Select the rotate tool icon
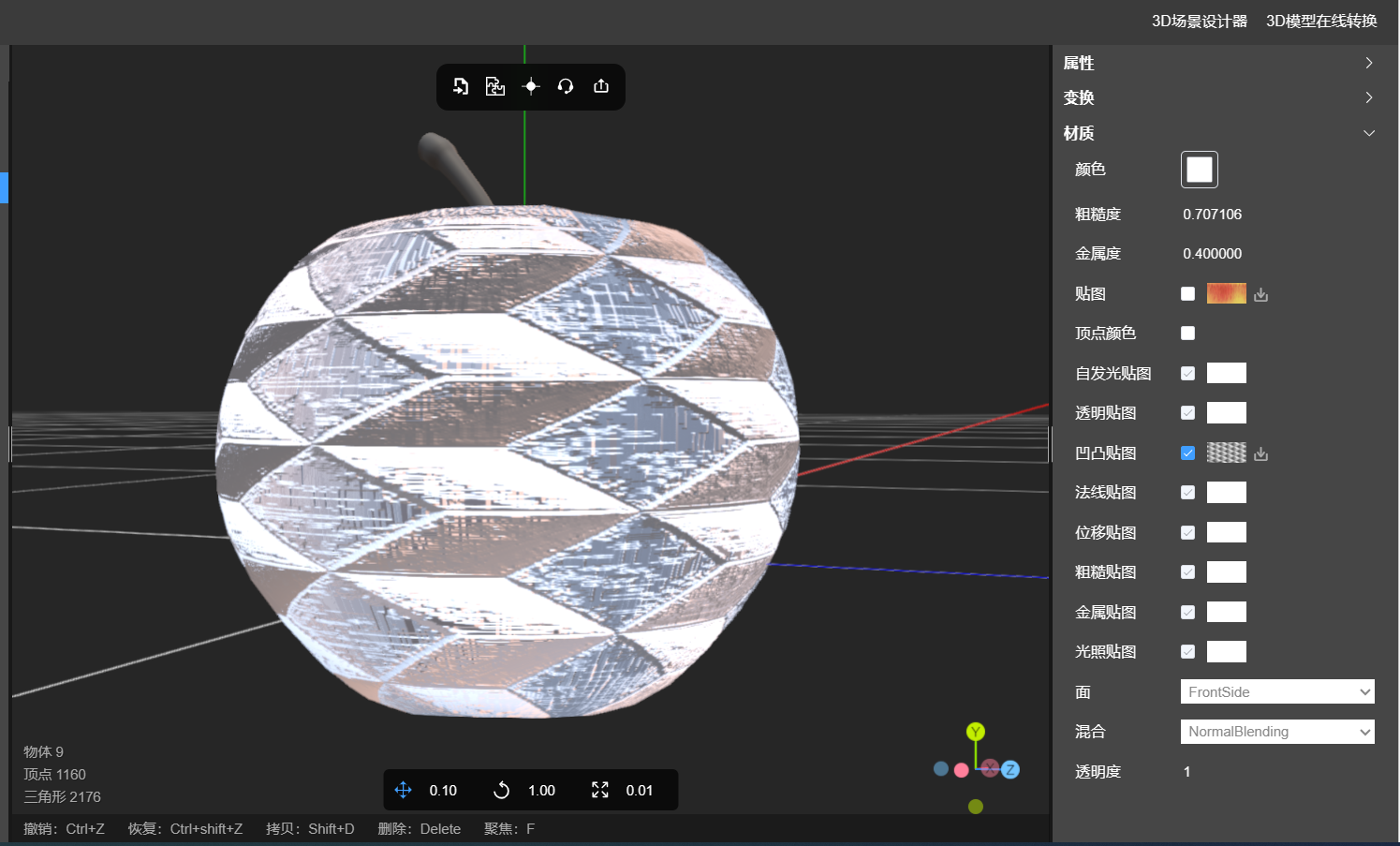1400x846 pixels. tap(502, 790)
